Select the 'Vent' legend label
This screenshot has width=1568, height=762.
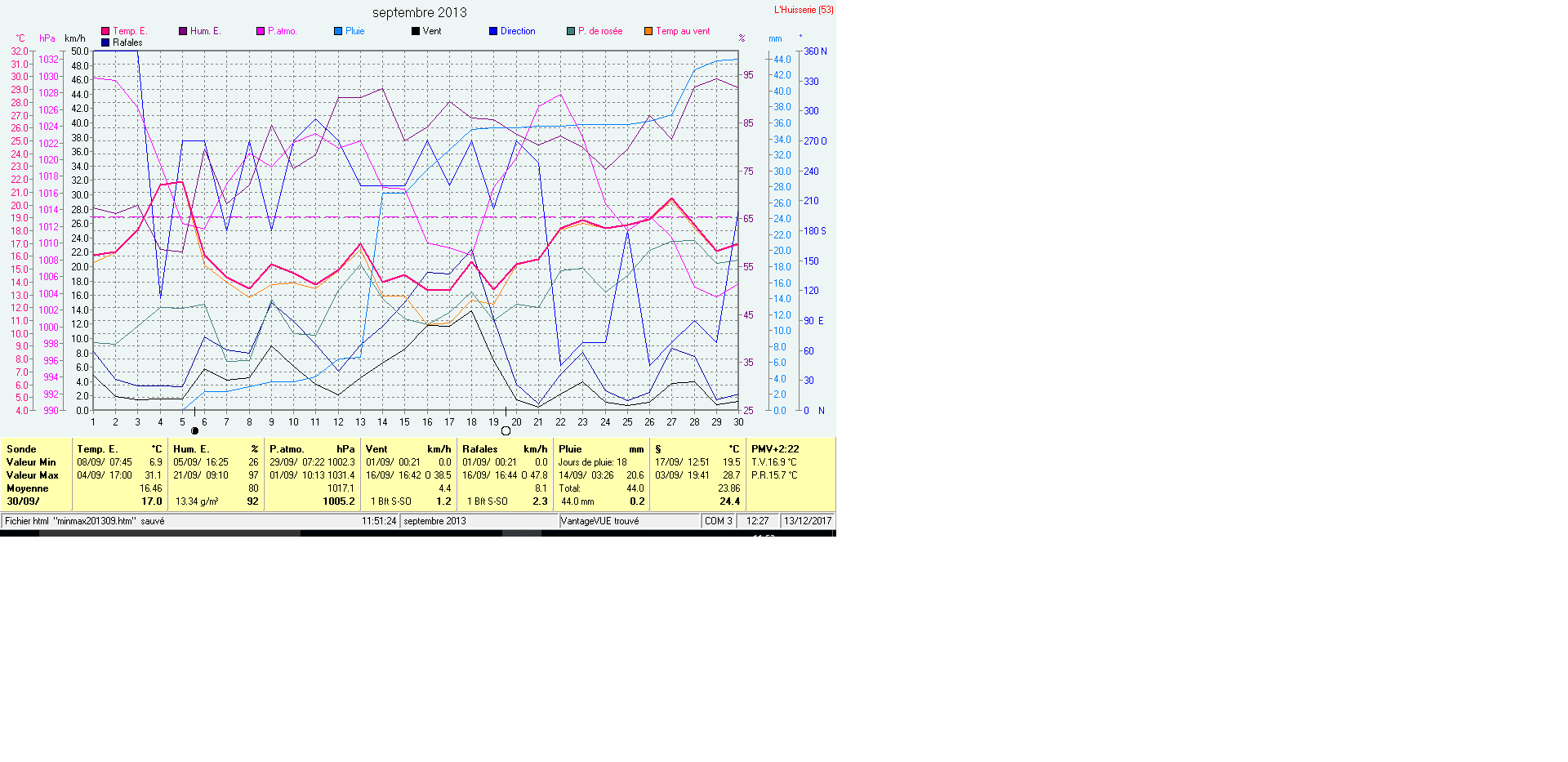tap(432, 31)
